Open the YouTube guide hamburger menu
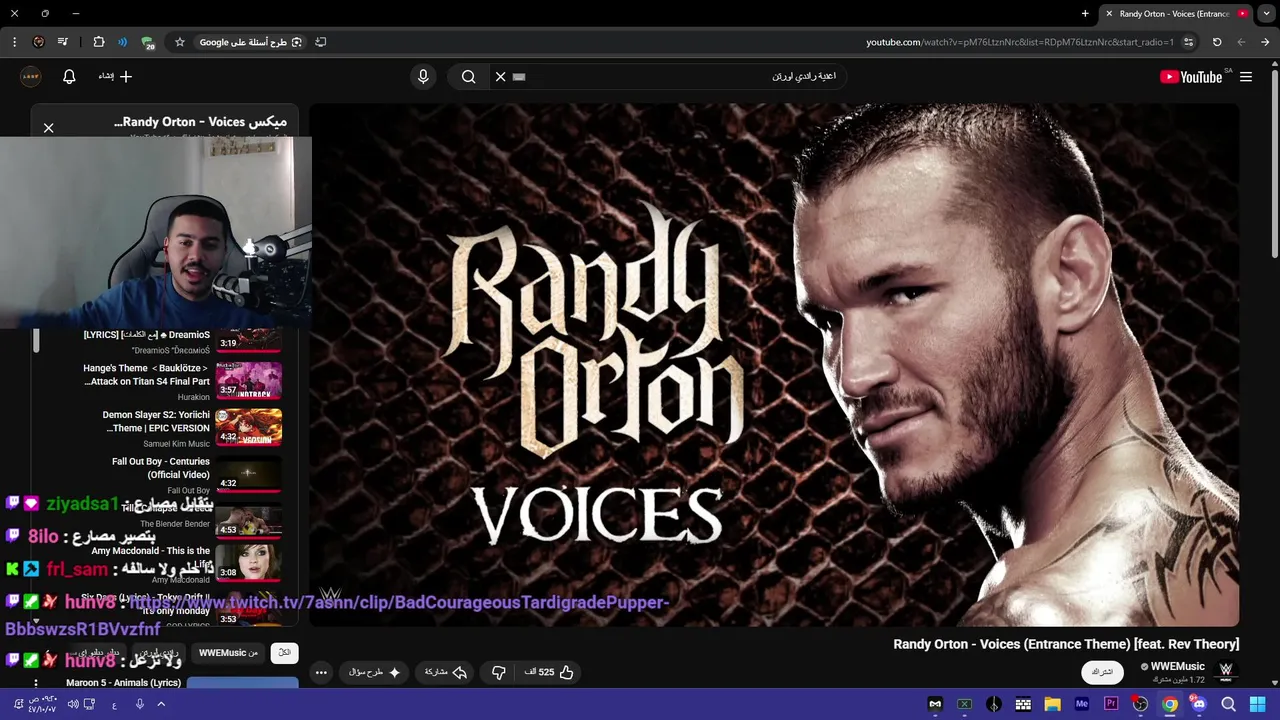The image size is (1280, 720). [1246, 77]
